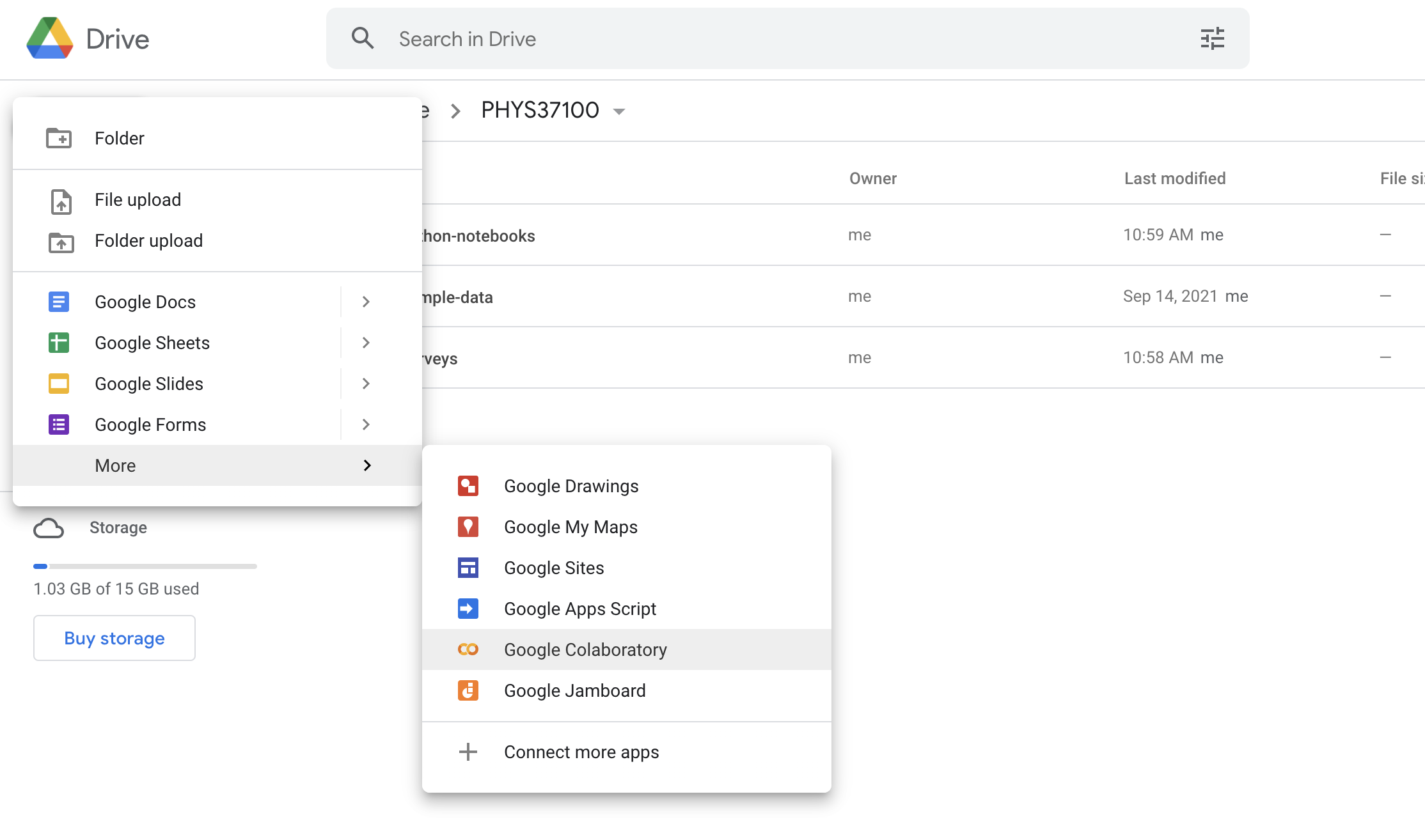This screenshot has width=1425, height=840.
Task: Select Google My Maps from submenu
Action: 627,527
